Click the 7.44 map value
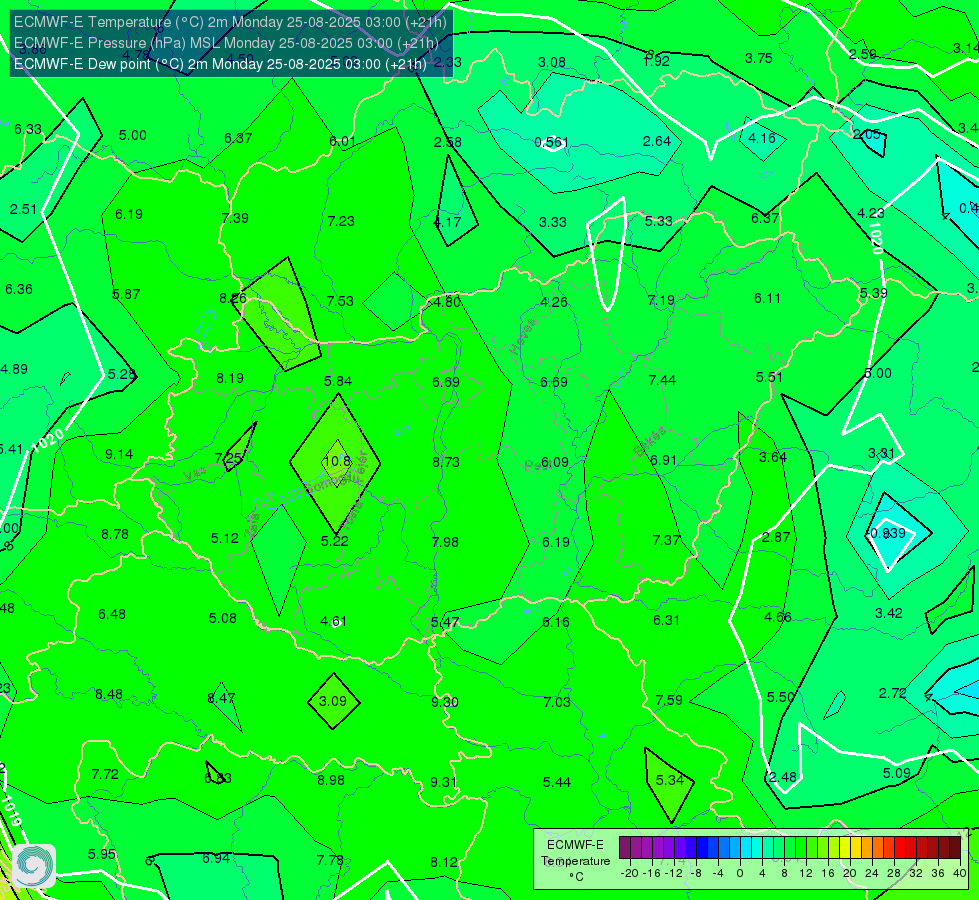Image resolution: width=979 pixels, height=900 pixels. (x=662, y=380)
